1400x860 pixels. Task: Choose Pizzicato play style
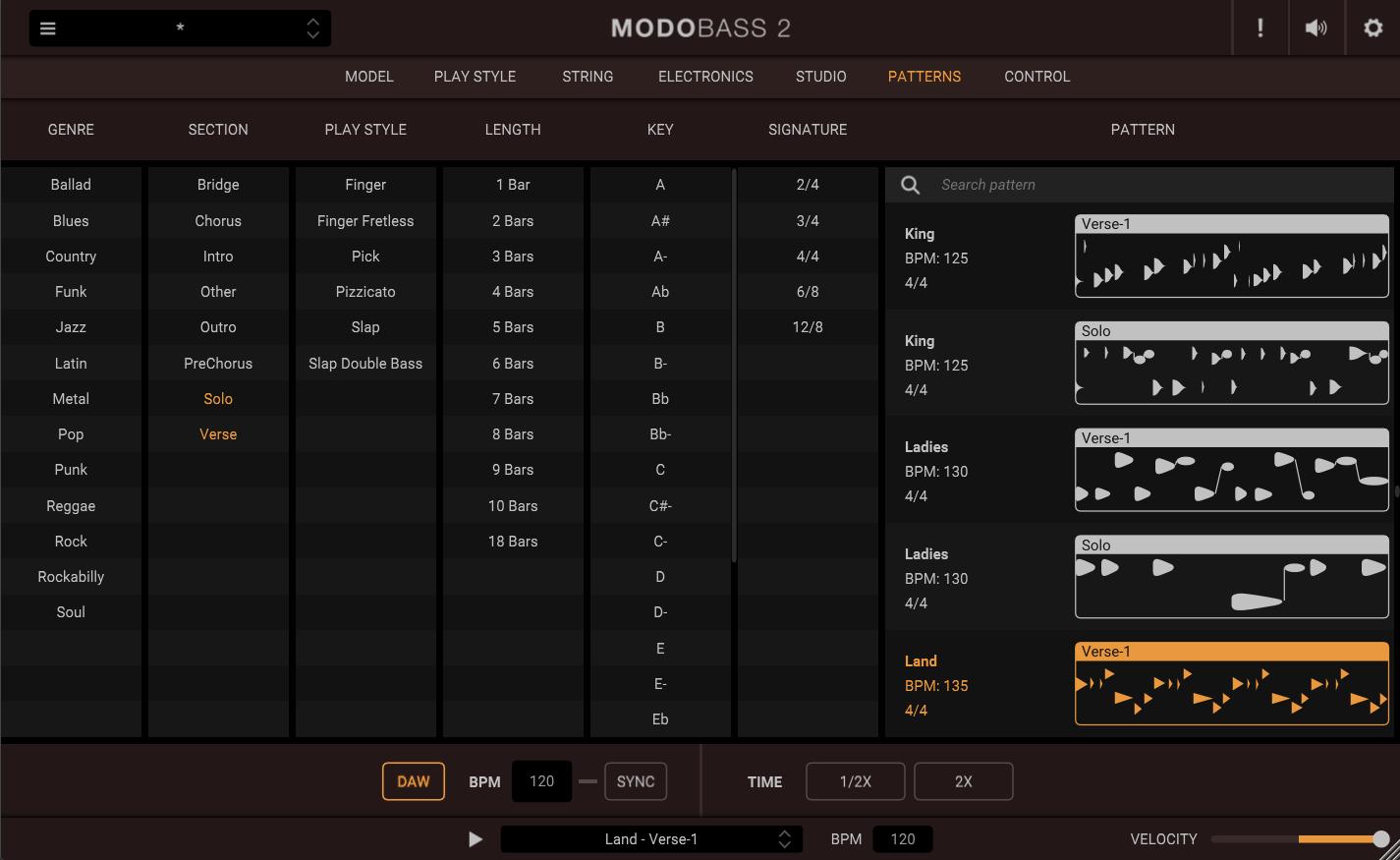(x=365, y=292)
